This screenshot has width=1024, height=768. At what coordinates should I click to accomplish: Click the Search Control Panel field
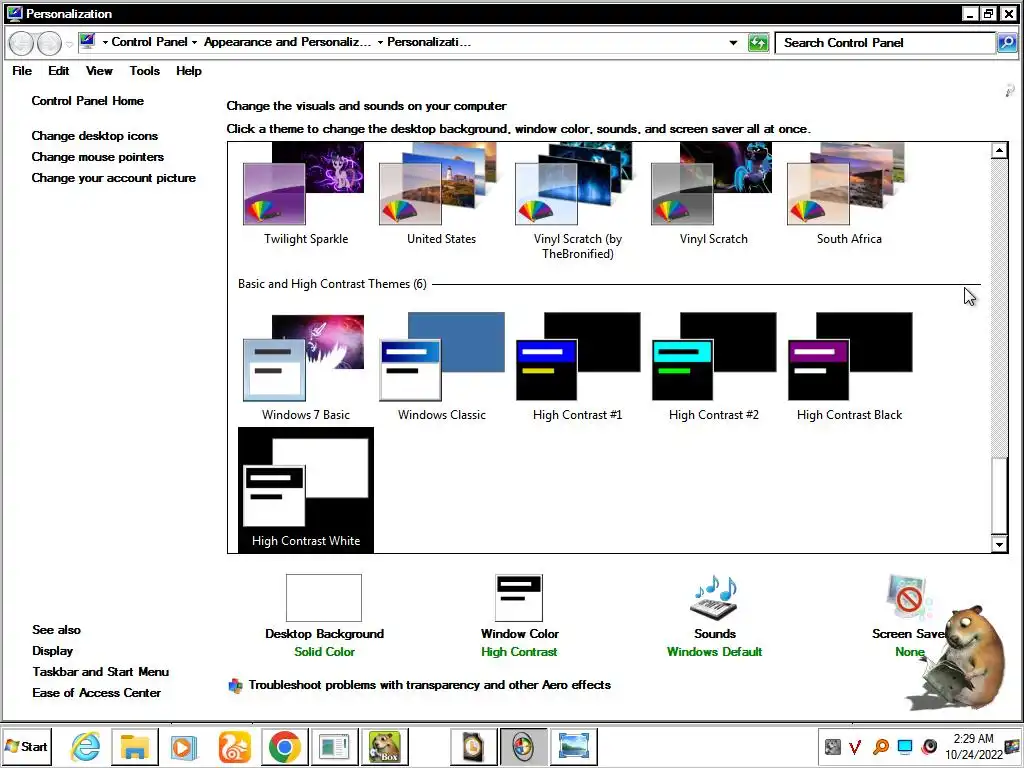coord(885,43)
